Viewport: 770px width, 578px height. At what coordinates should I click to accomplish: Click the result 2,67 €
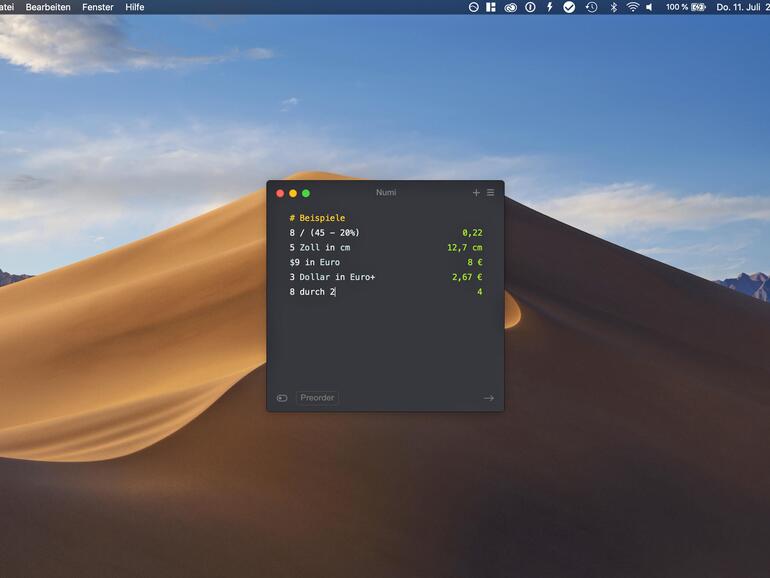466,277
